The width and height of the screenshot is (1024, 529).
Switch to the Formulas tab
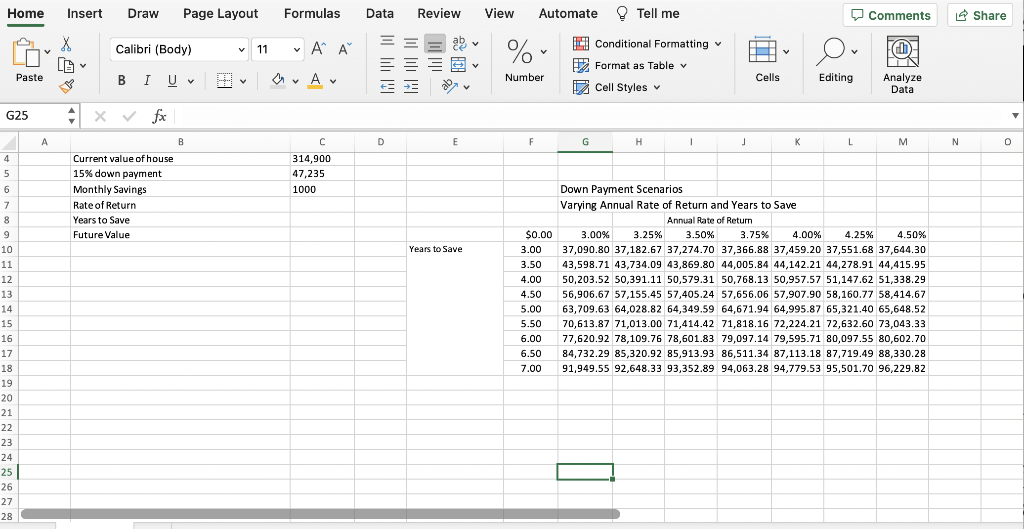312,14
